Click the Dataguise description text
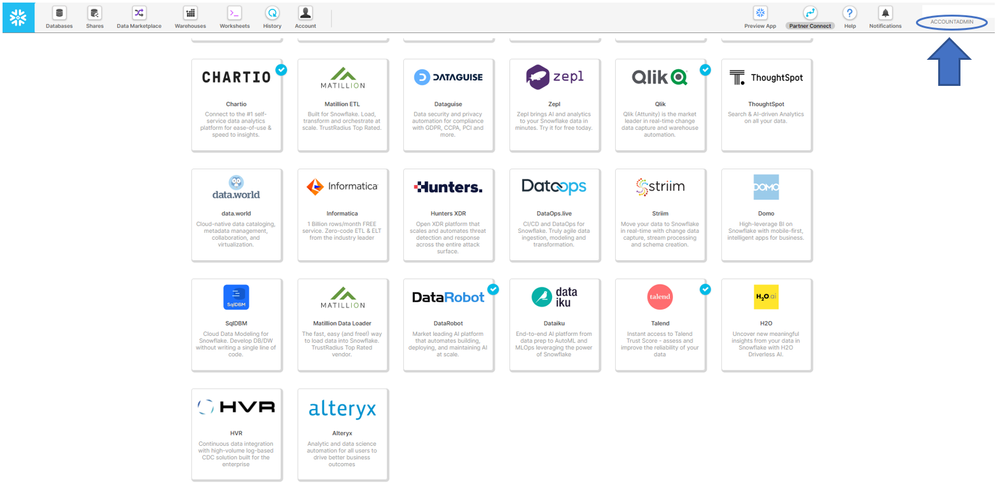The width and height of the screenshot is (998, 486). tap(448, 124)
